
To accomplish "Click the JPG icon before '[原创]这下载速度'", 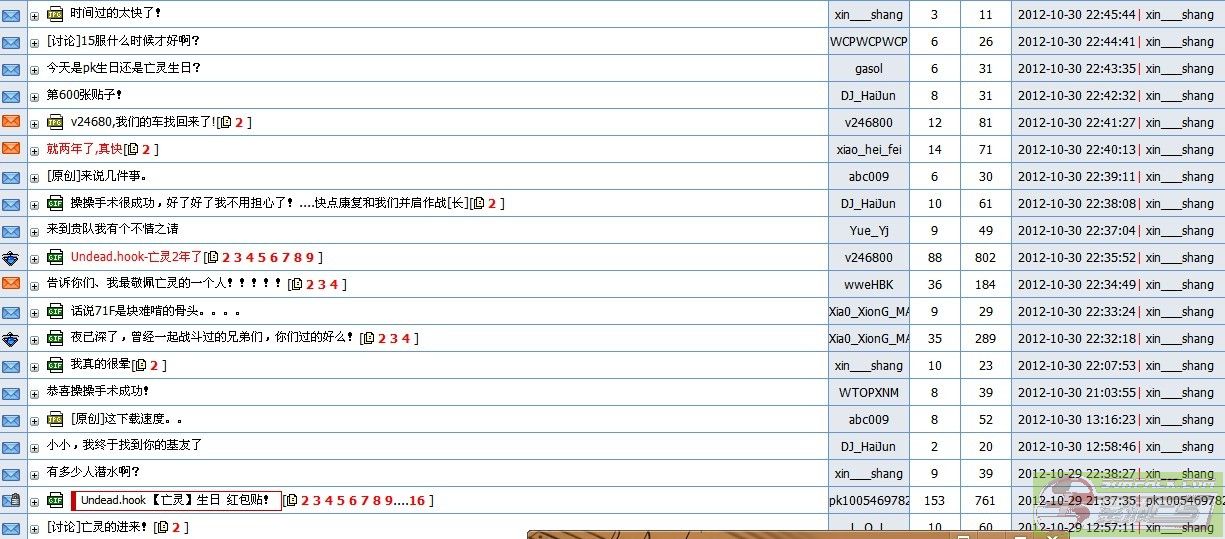I will (x=55, y=419).
